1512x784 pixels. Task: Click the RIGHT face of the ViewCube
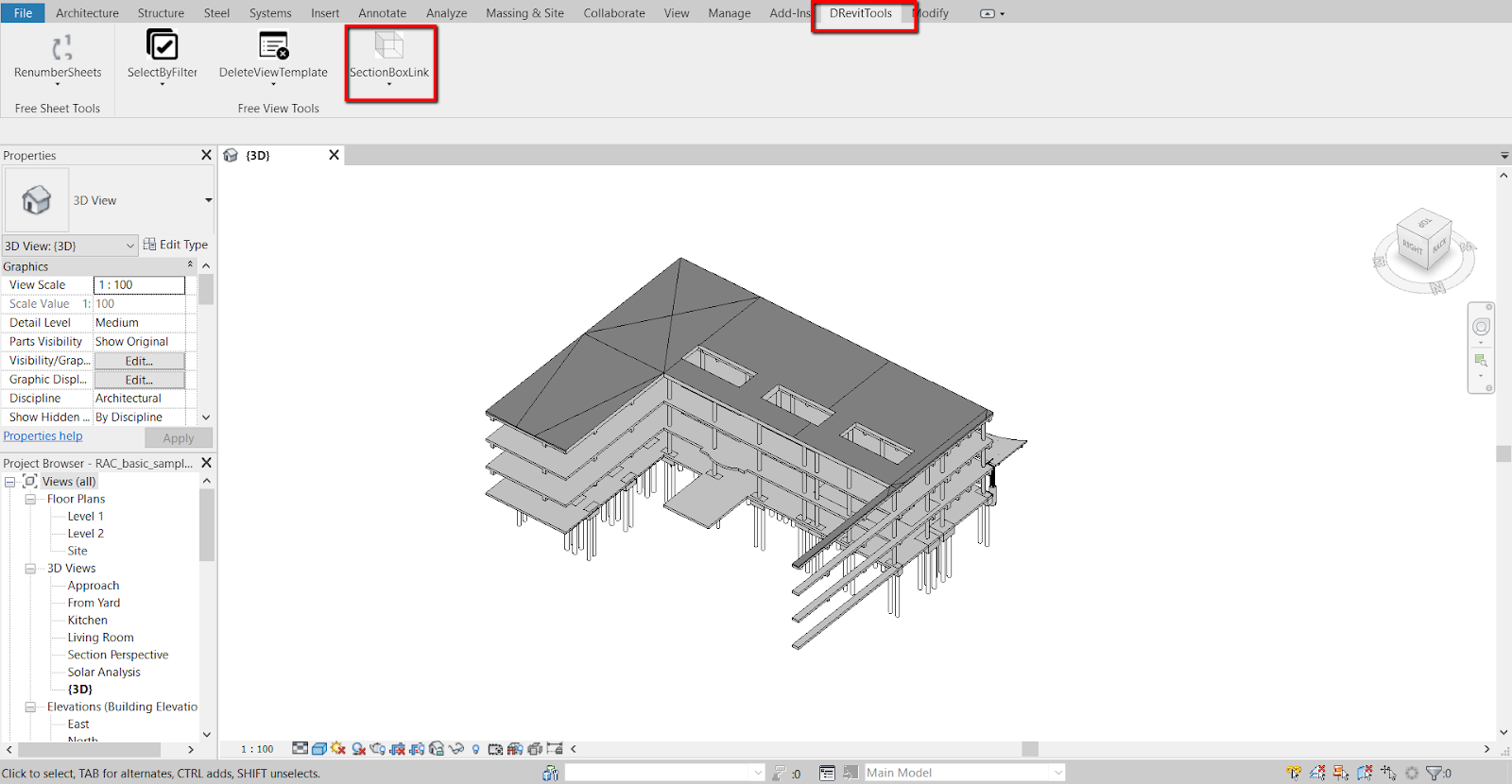(1412, 247)
